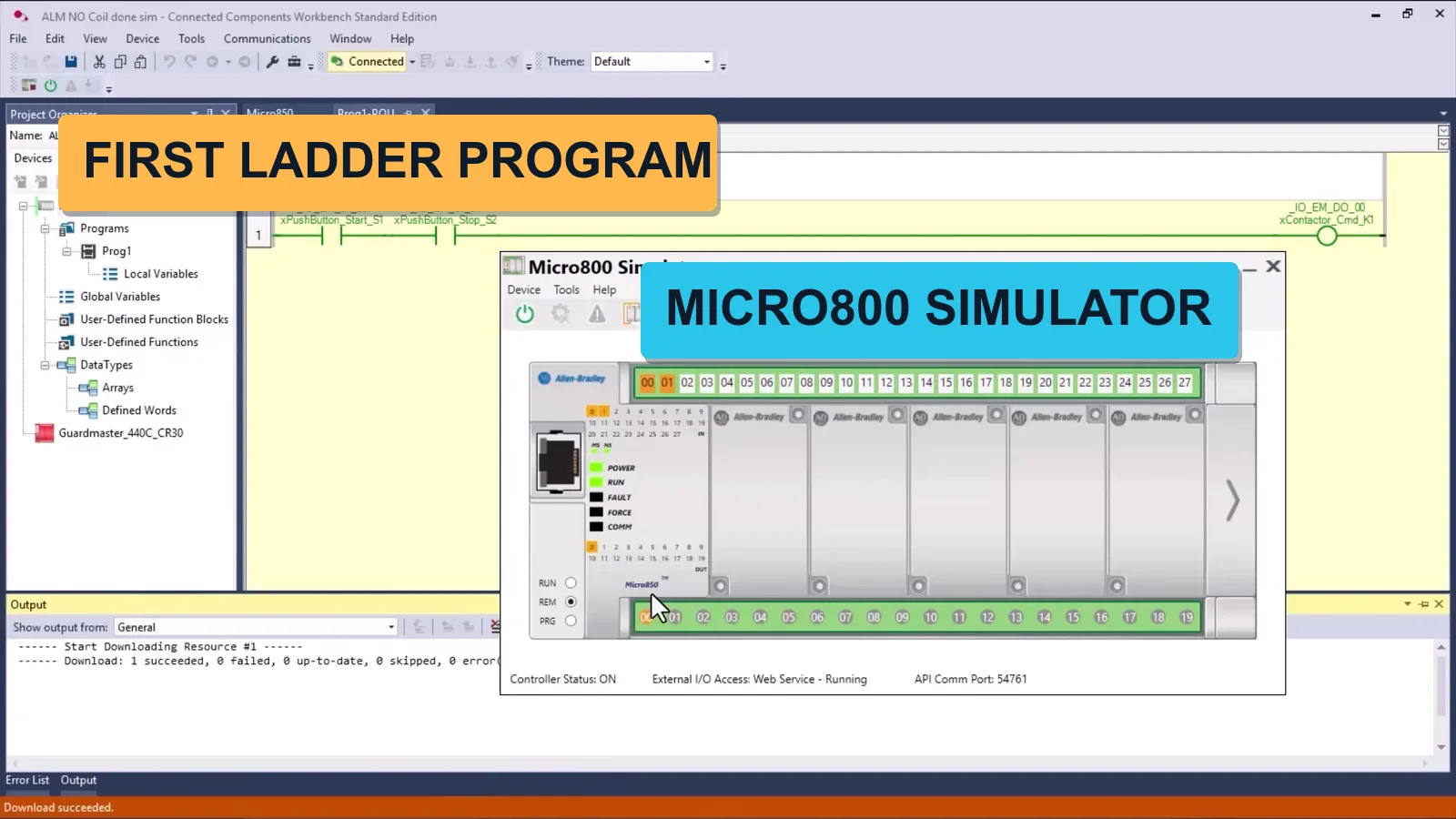
Task: Switch to the Output tab at bottom
Action: click(x=78, y=780)
